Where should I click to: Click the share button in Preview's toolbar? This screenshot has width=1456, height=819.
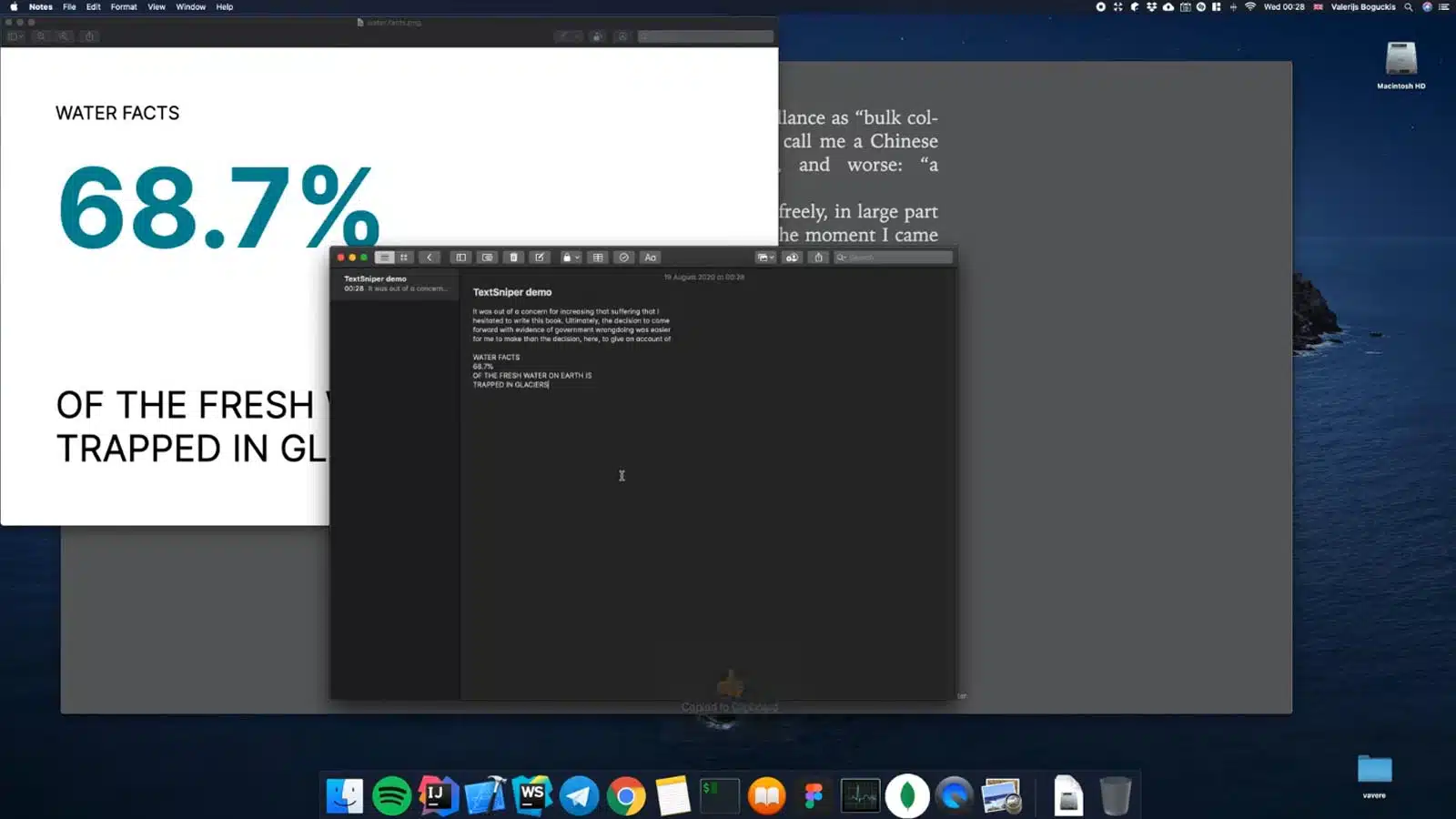(89, 36)
